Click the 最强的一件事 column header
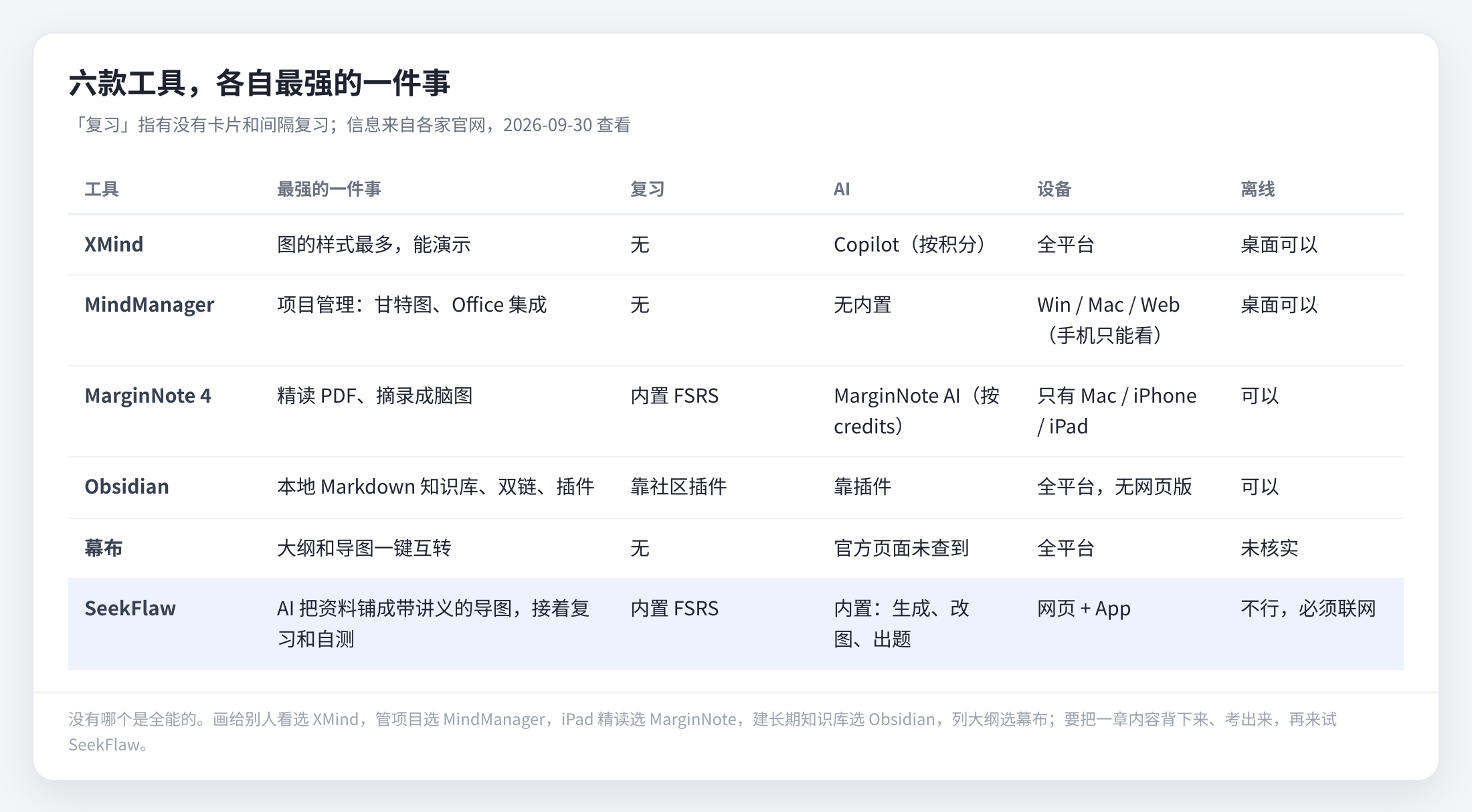Screen dimensions: 1472x812 329,189
